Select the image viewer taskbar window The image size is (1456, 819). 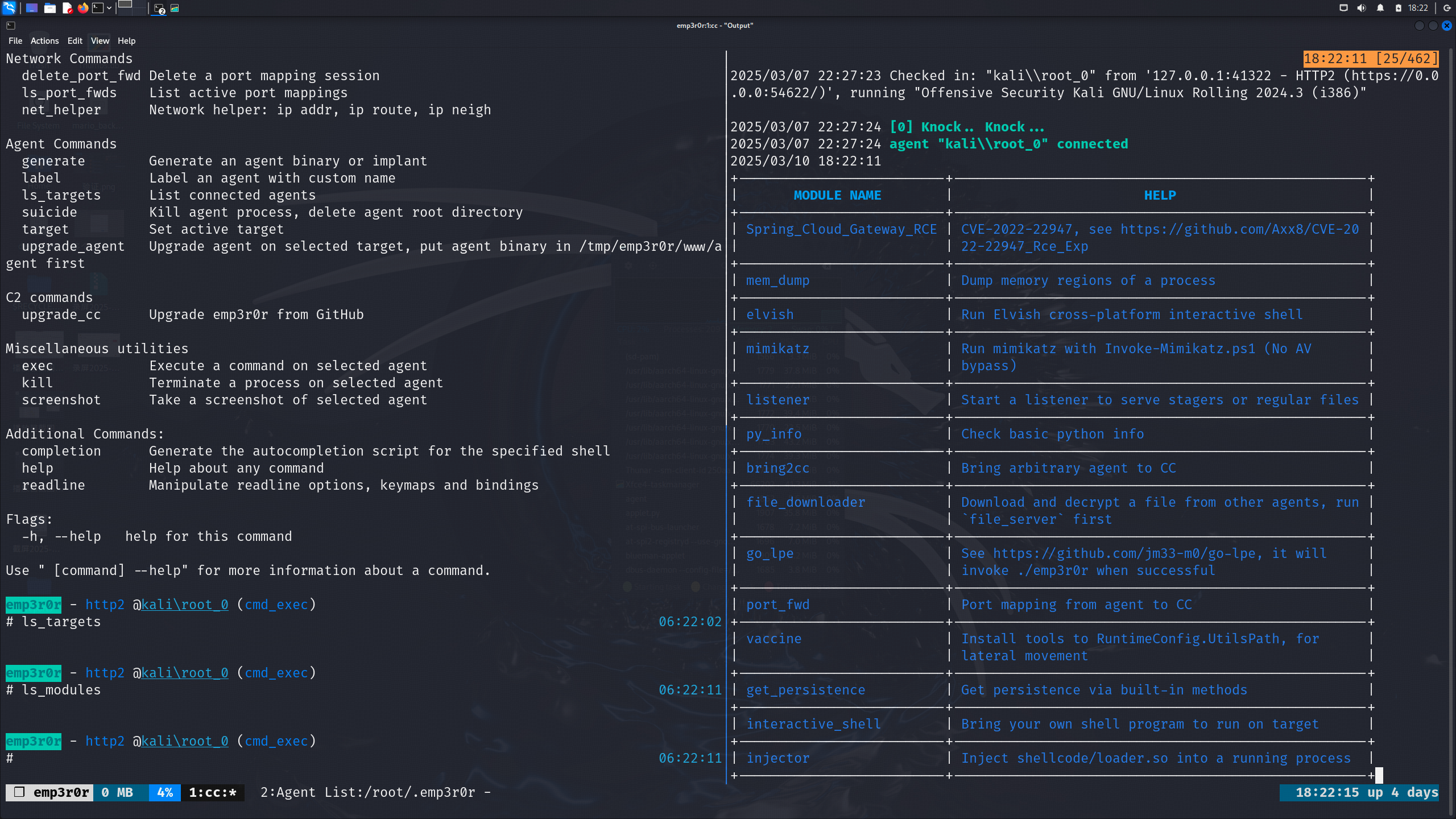[x=175, y=8]
